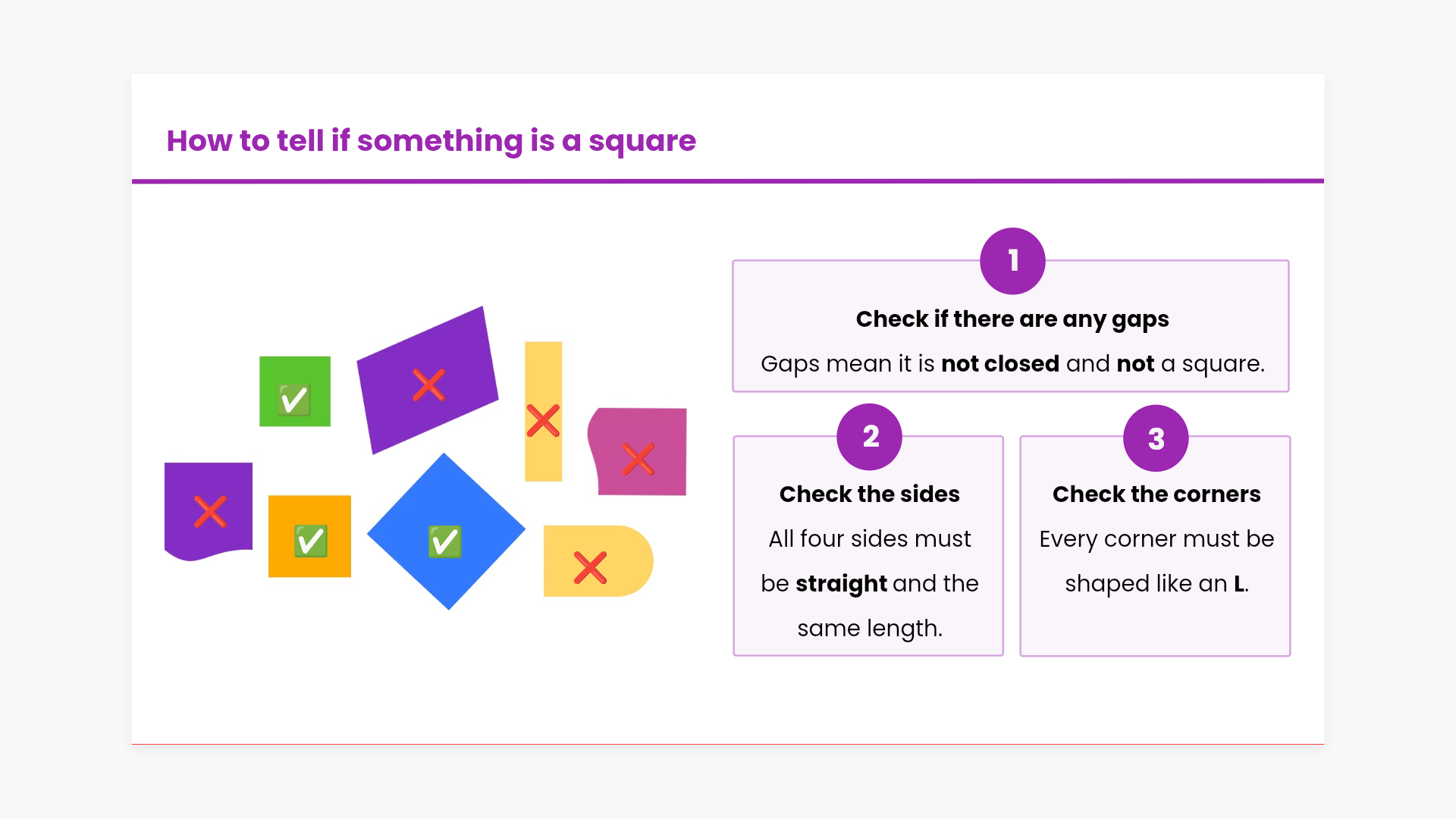The width and height of the screenshot is (1456, 819).
Task: Click the purple number 3 circle
Action: pyautogui.click(x=1156, y=438)
